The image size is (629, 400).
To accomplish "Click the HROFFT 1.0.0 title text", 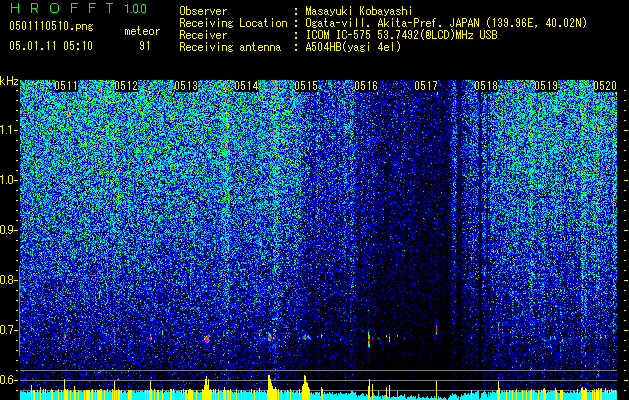I will coord(78,8).
